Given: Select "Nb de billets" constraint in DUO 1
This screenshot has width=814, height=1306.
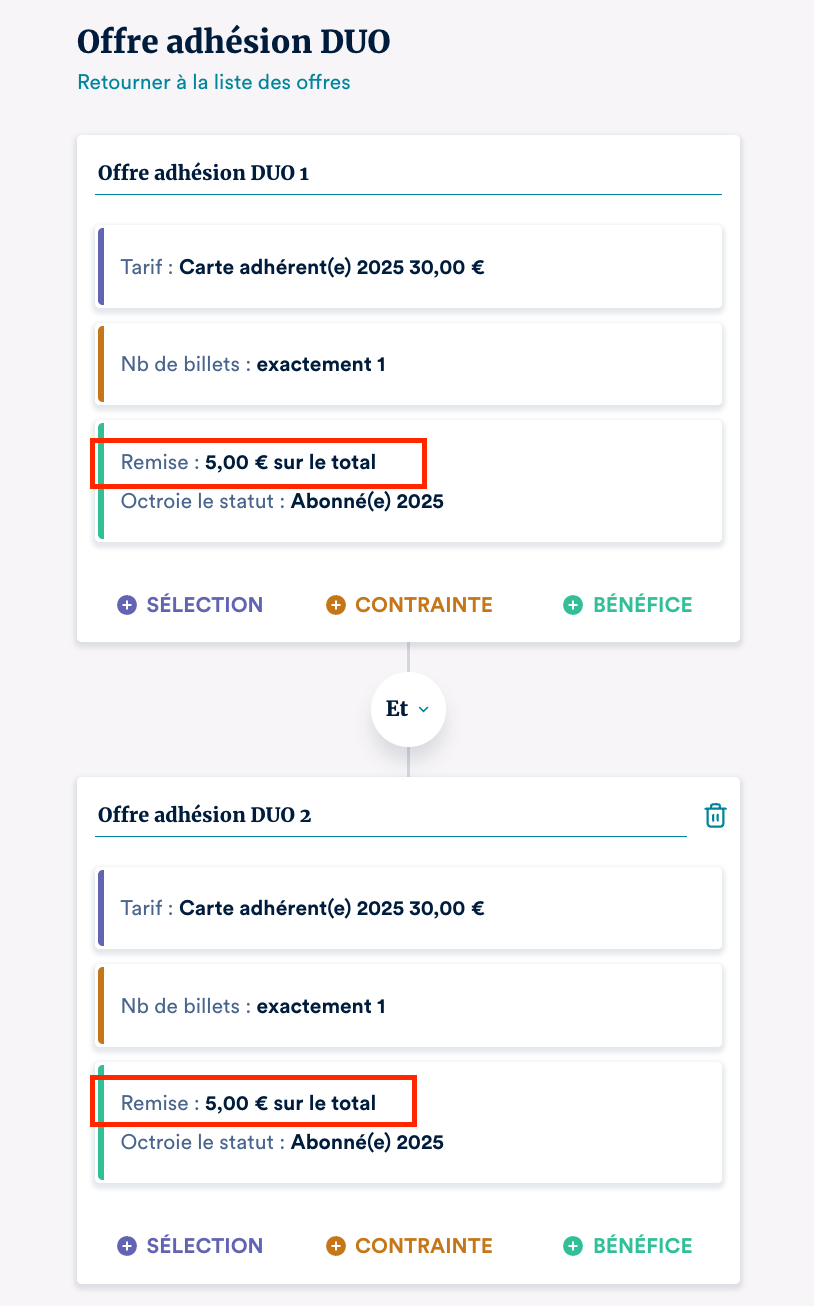Looking at the screenshot, I should (x=408, y=364).
